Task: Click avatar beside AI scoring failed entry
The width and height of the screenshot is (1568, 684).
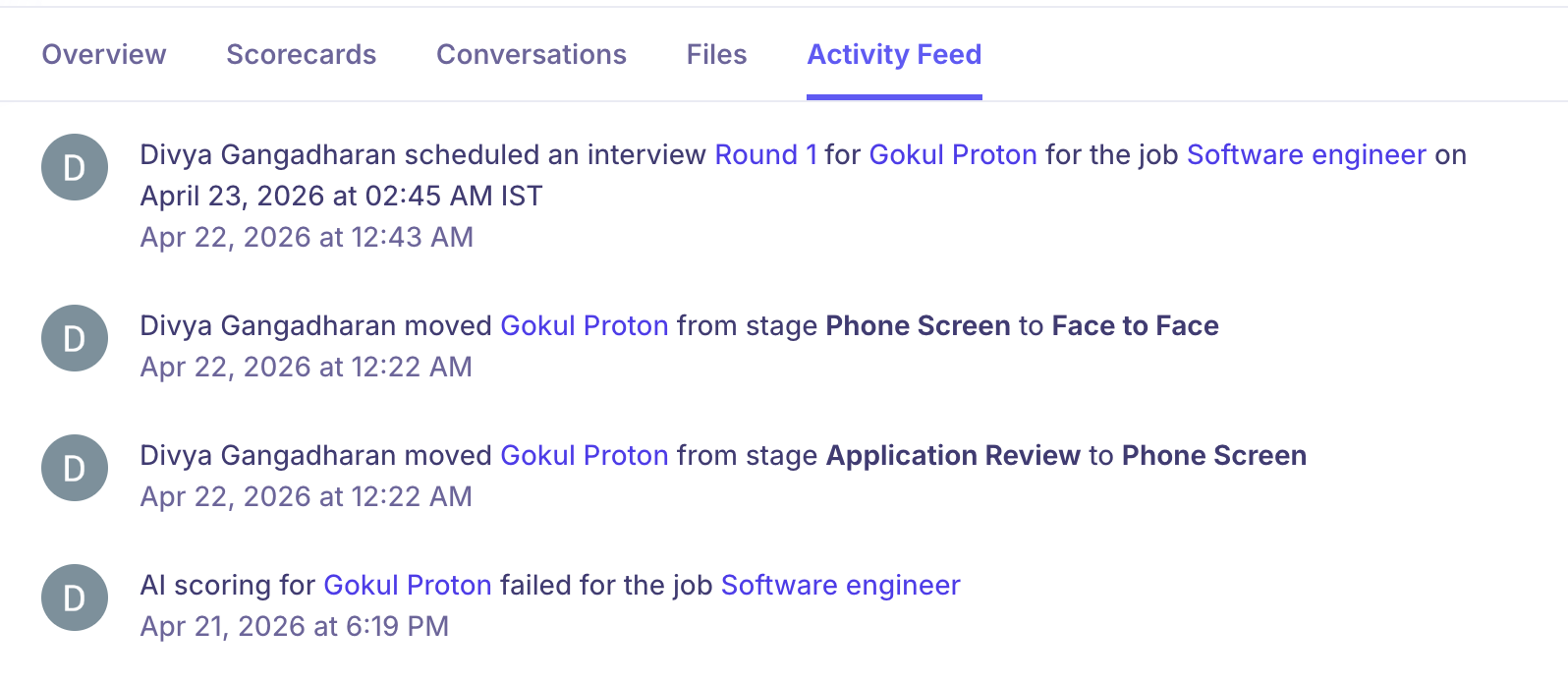Action: click(75, 598)
